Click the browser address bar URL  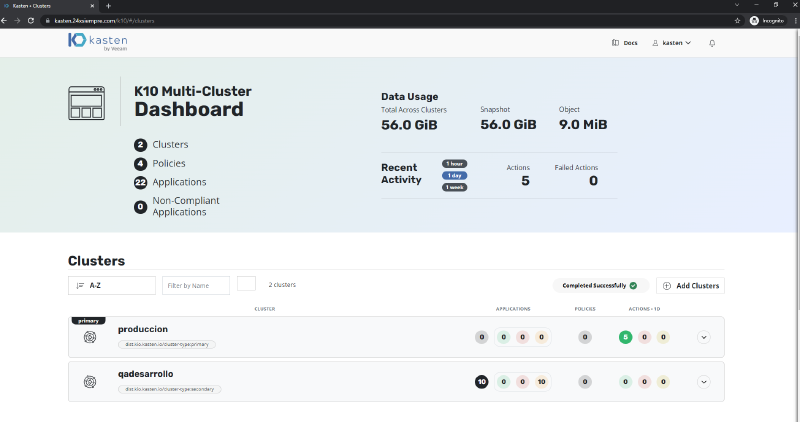click(105, 21)
